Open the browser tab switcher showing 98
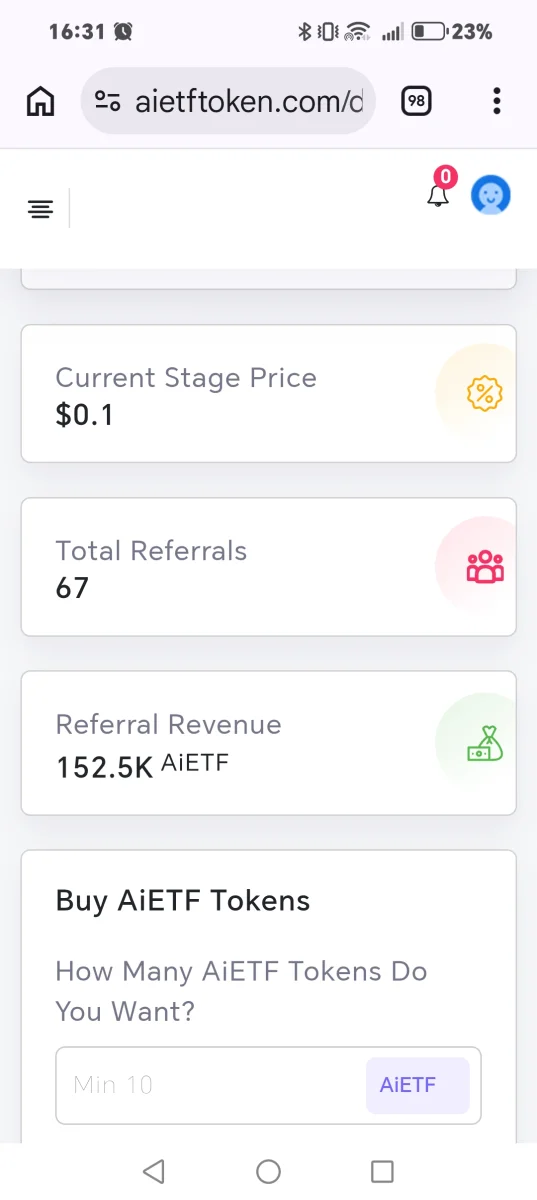 click(x=416, y=100)
